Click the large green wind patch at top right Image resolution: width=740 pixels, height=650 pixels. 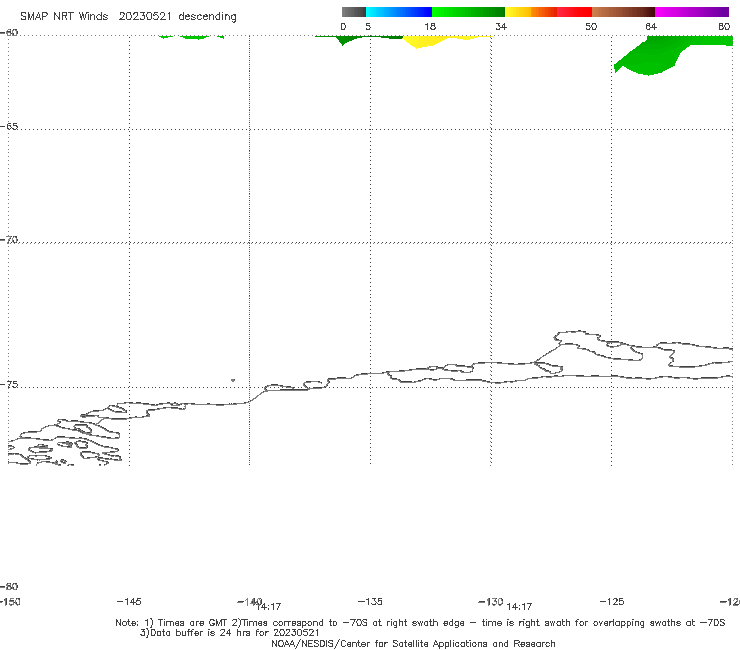661,54
